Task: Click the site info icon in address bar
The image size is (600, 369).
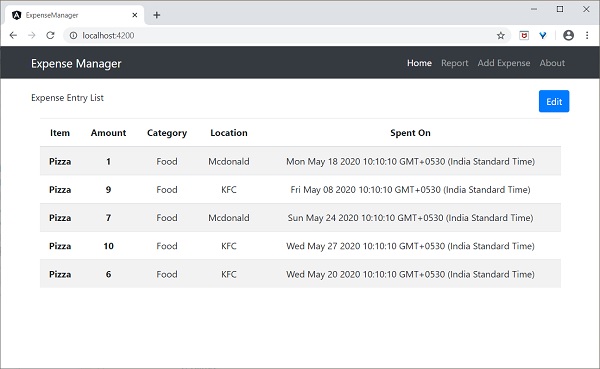Action: click(x=73, y=36)
